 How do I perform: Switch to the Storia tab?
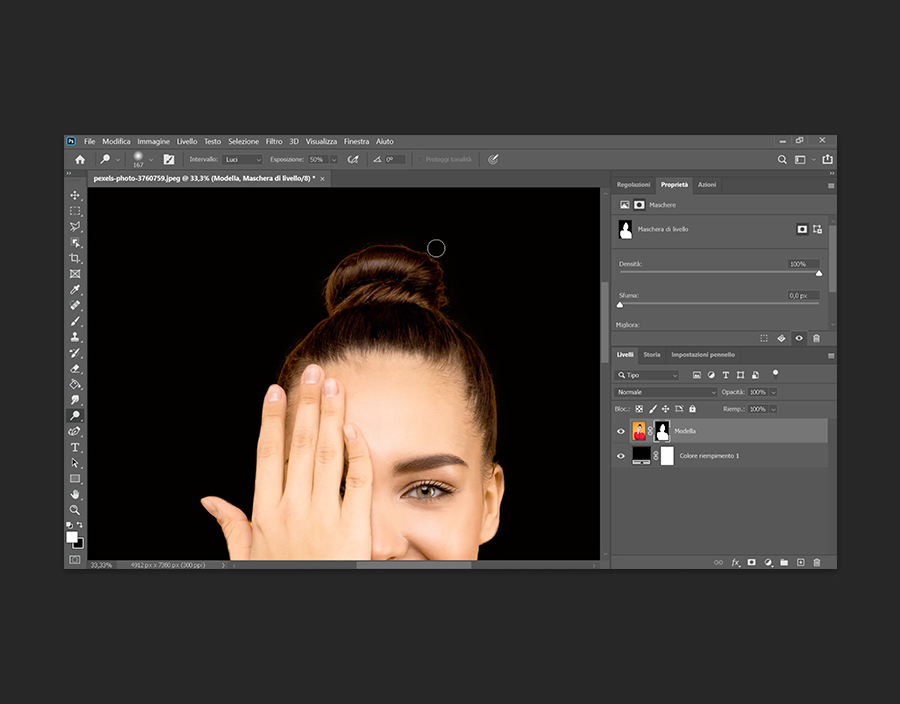(652, 355)
